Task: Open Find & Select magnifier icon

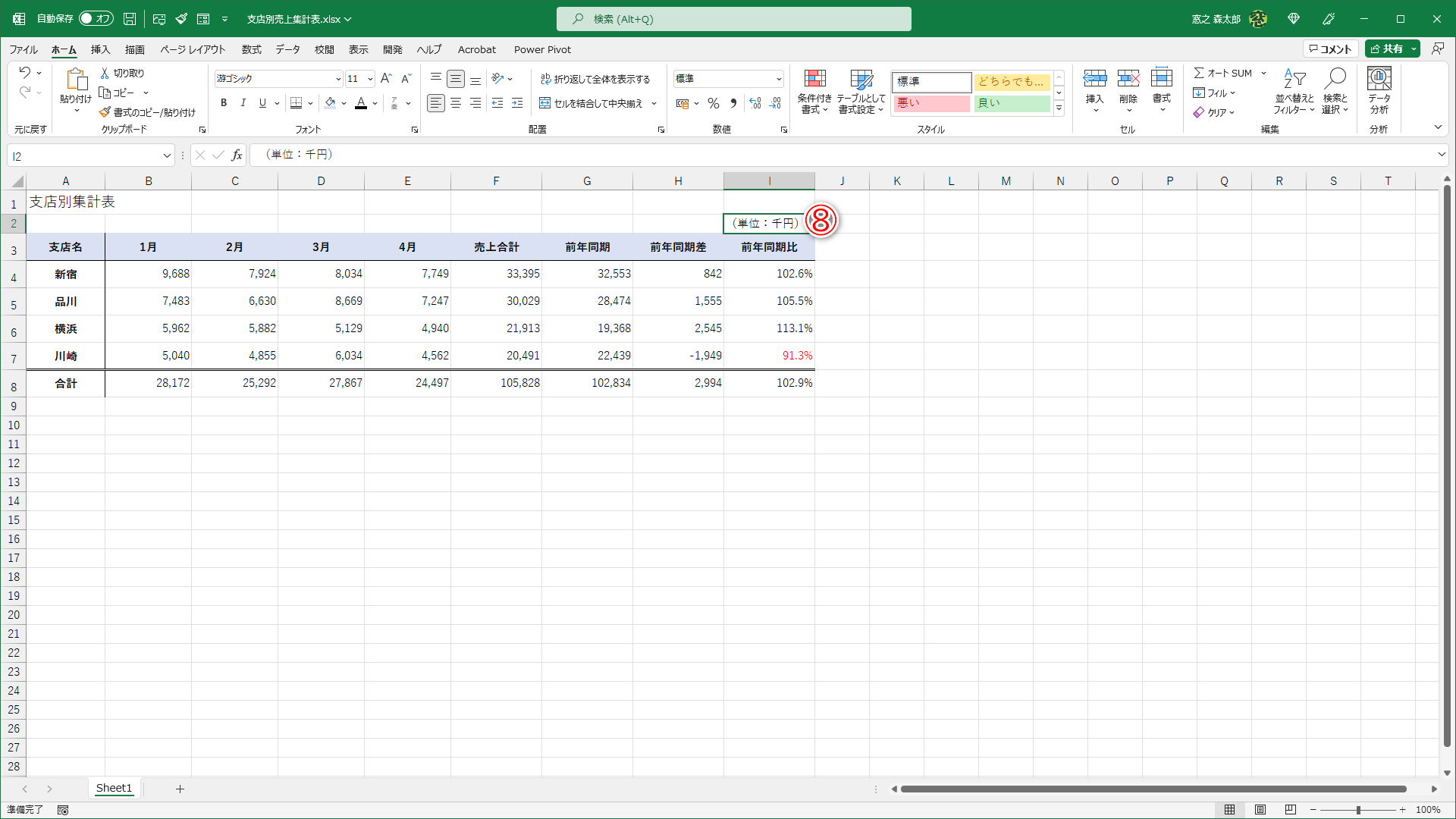Action: (1335, 79)
